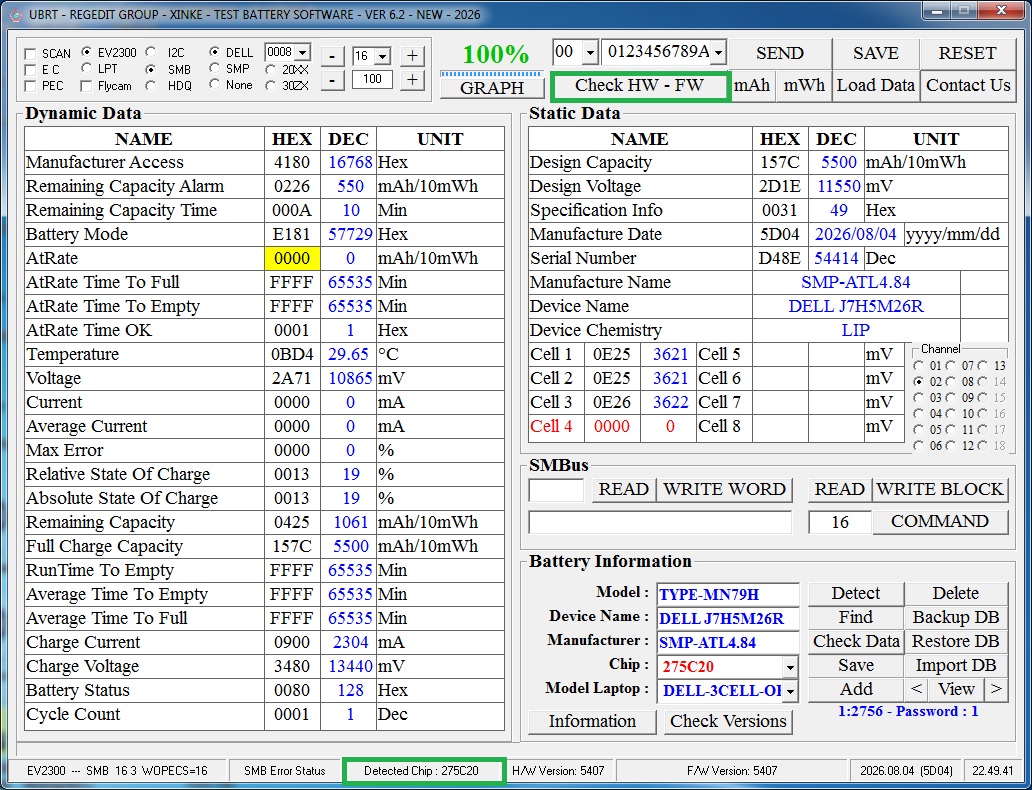Click the 100 value input field

[x=373, y=80]
